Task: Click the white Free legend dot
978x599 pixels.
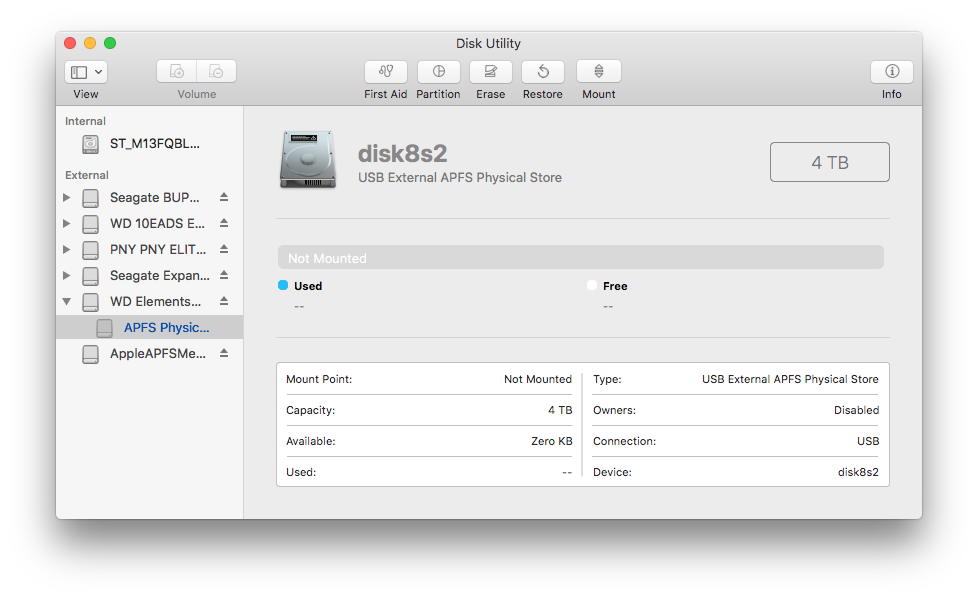Action: [592, 285]
